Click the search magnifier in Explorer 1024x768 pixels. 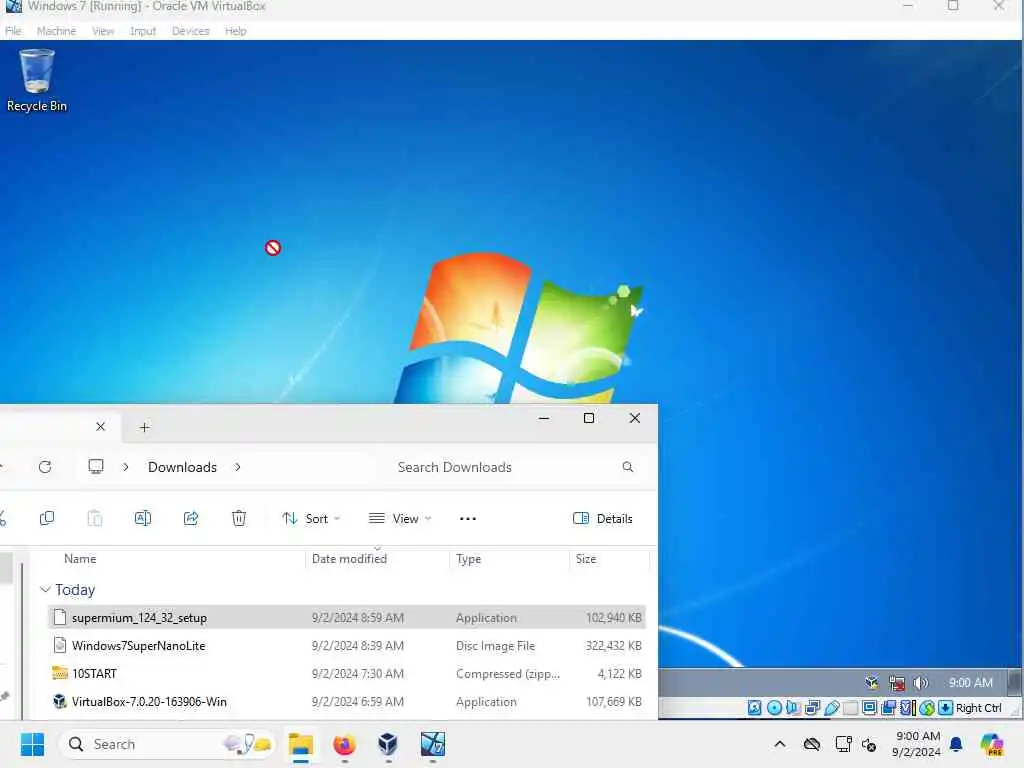(x=628, y=467)
